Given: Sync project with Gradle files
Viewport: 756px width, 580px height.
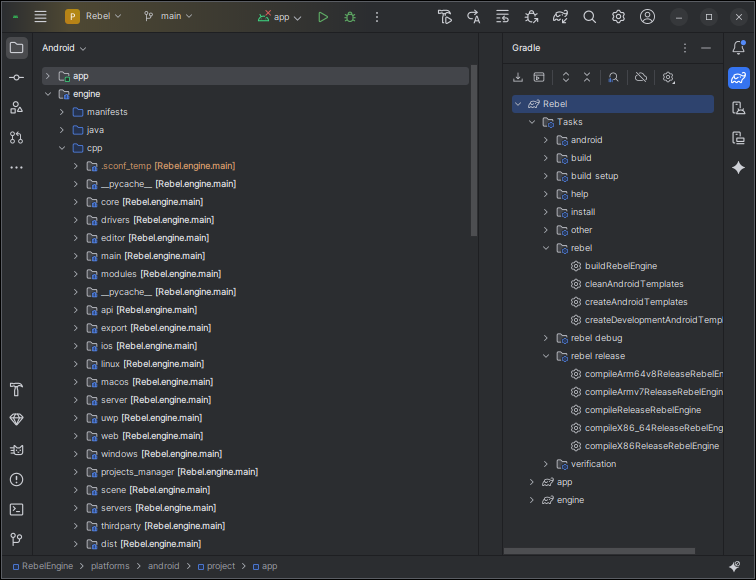Looking at the screenshot, I should coord(560,17).
